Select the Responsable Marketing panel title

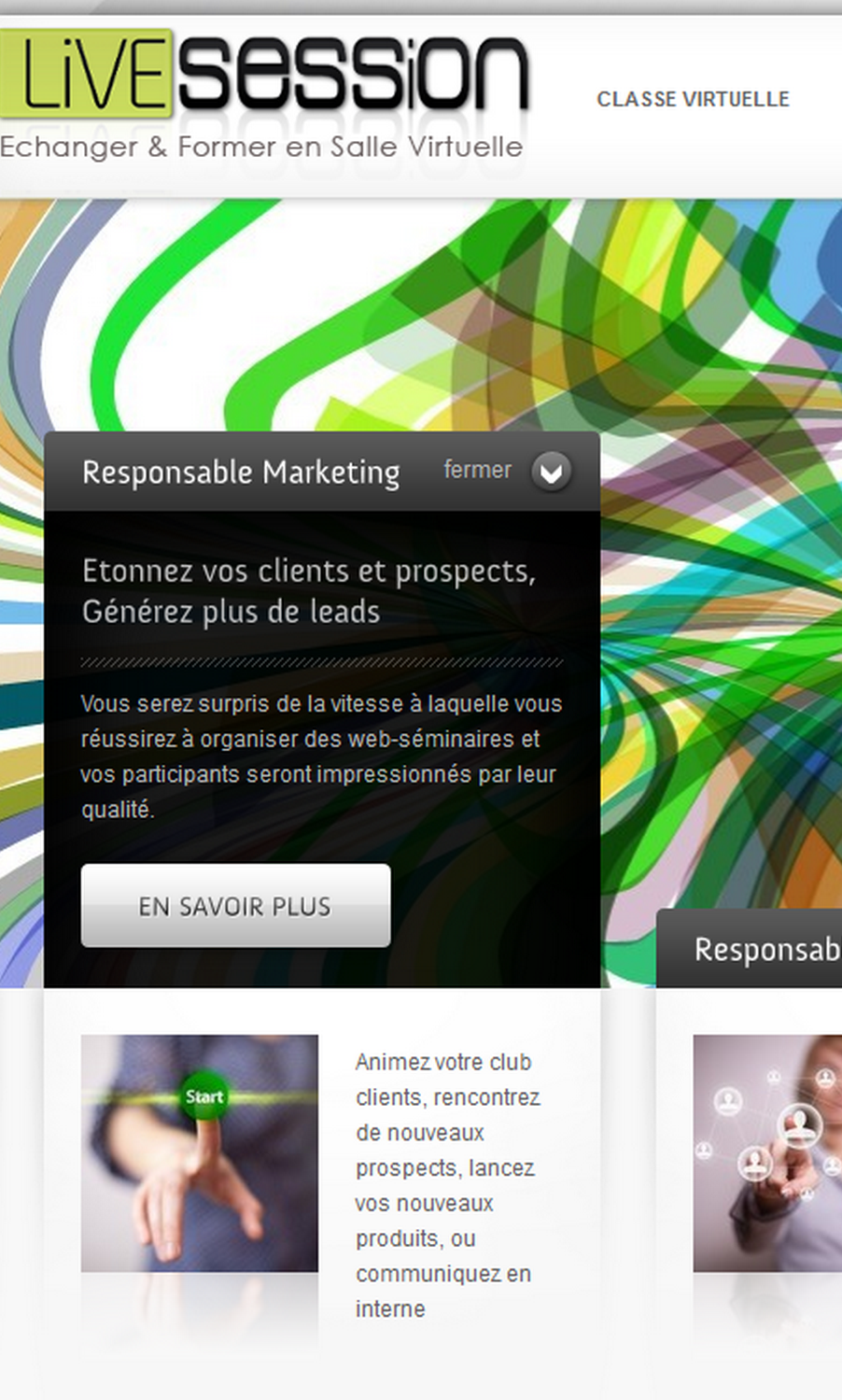[241, 473]
